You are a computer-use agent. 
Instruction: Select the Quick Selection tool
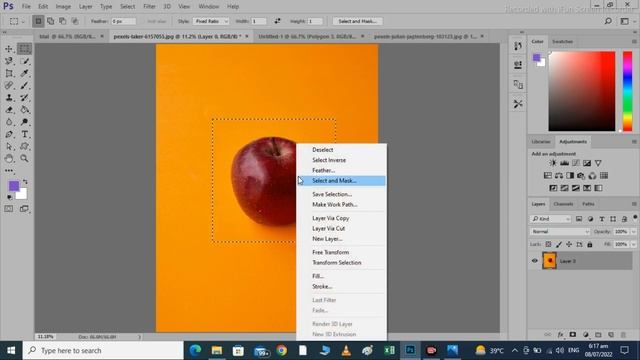point(24,61)
